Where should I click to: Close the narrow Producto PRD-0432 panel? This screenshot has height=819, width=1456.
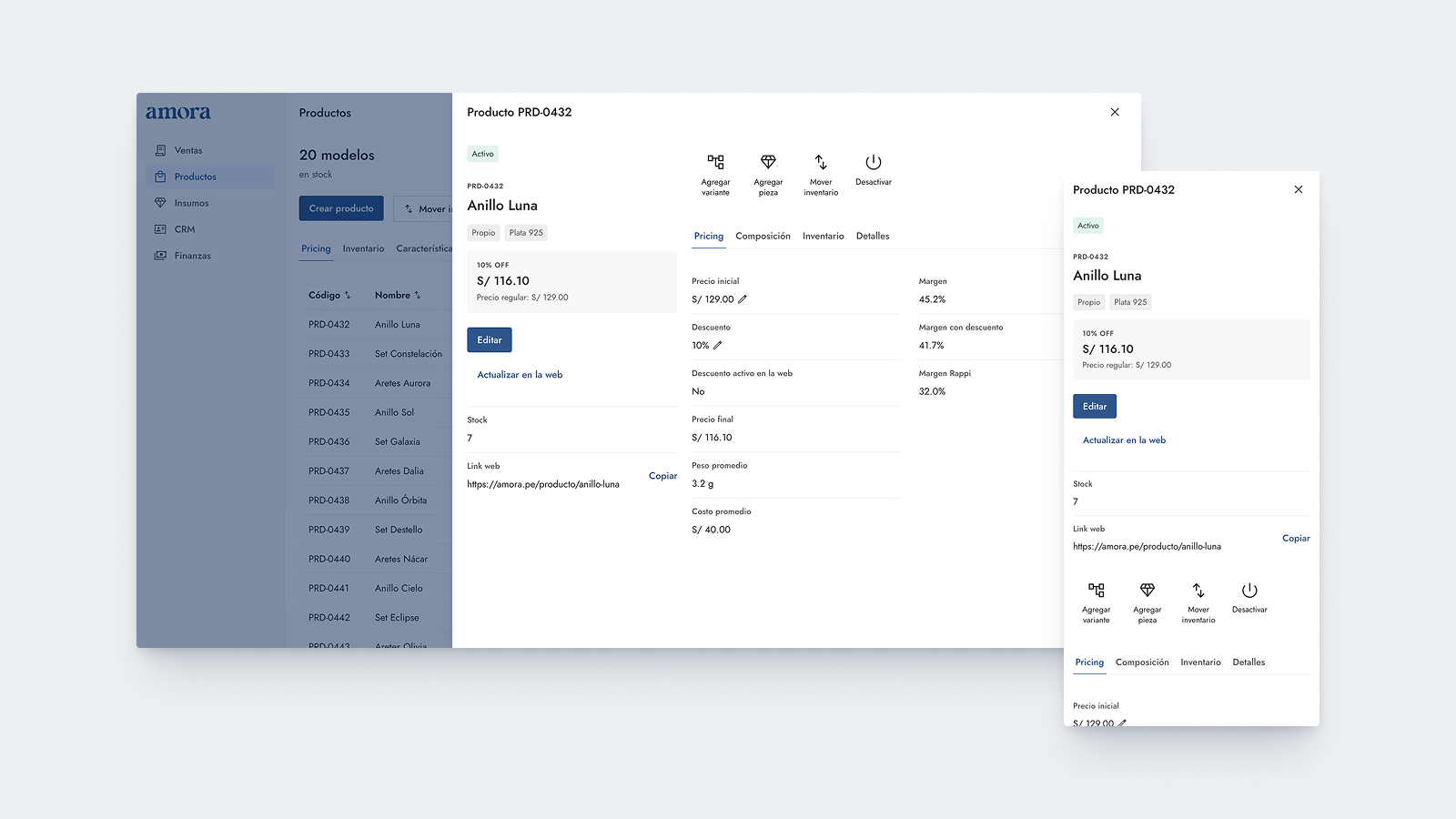1299,189
